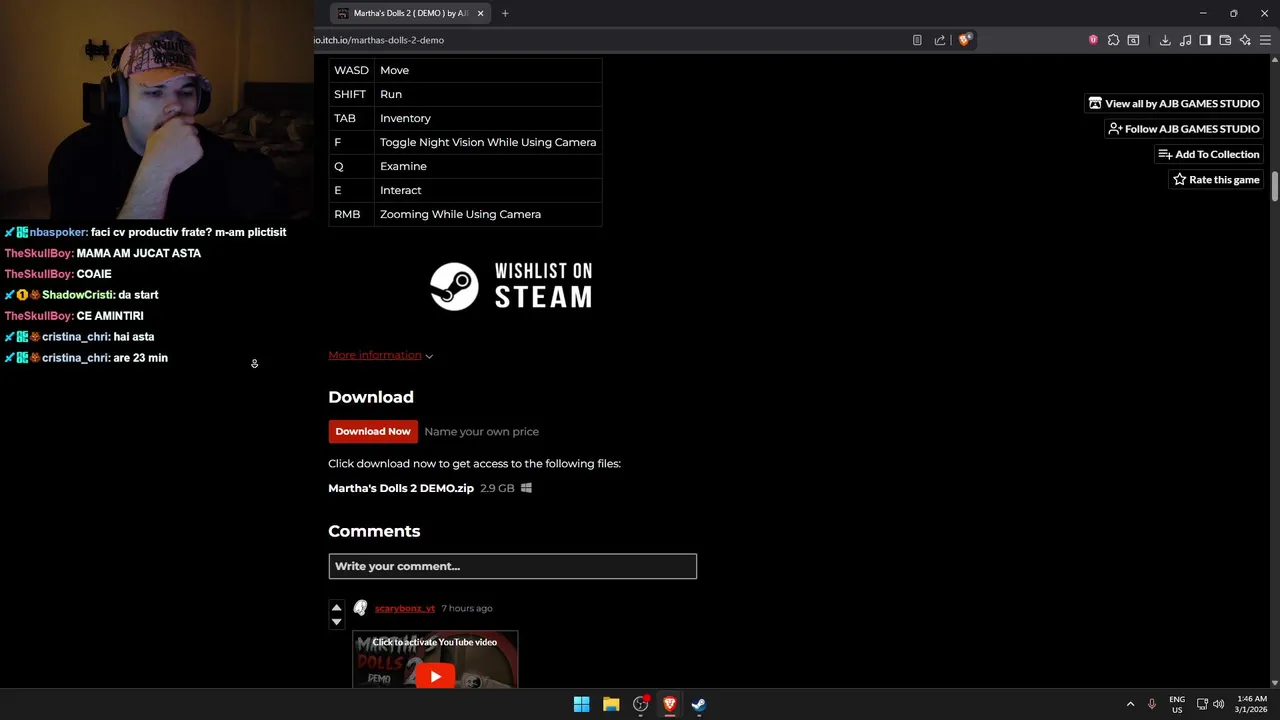
Task: Toggle reader mode icon in address bar
Action: [x=917, y=40]
